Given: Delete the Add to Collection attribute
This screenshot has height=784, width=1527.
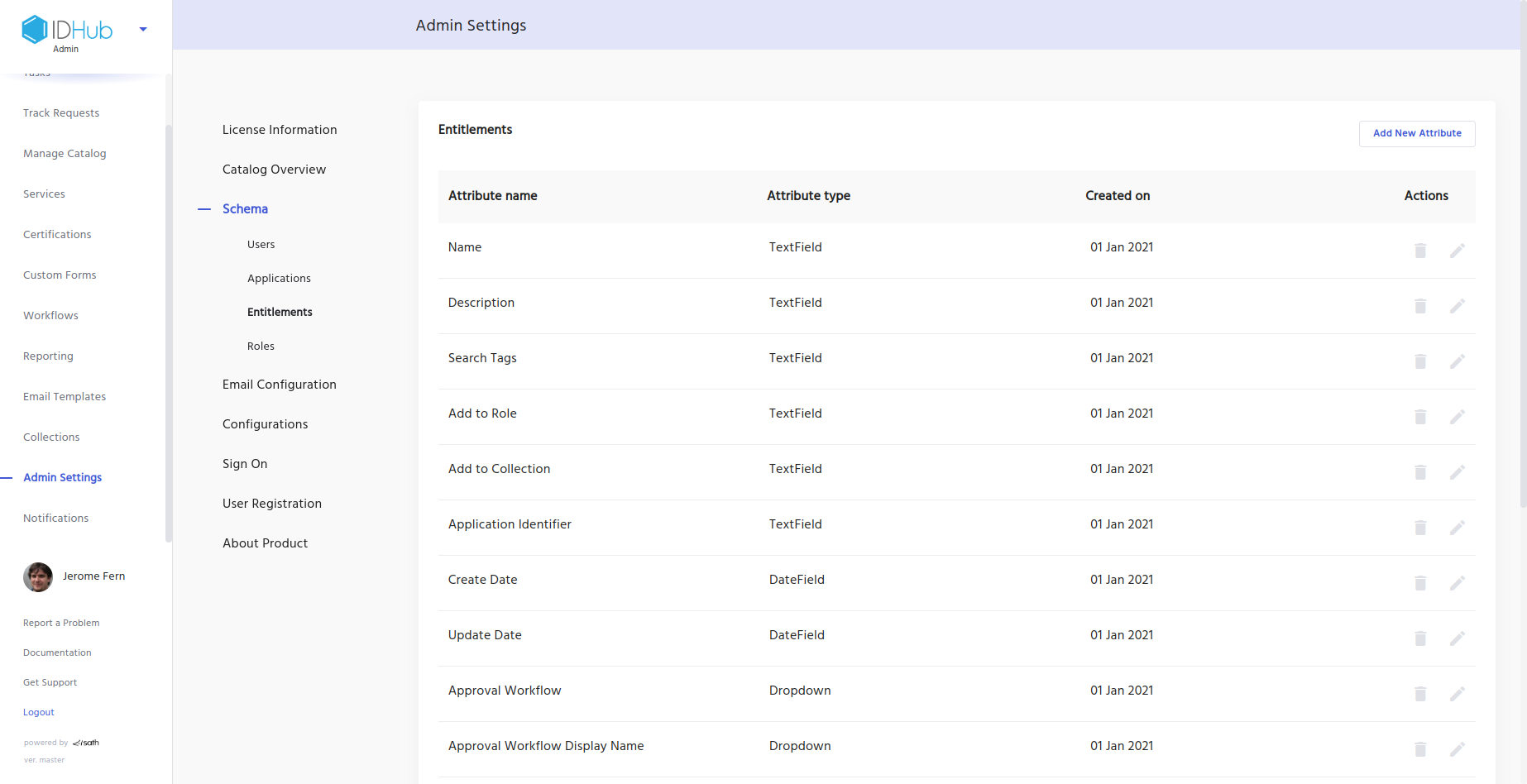Looking at the screenshot, I should point(1420,472).
